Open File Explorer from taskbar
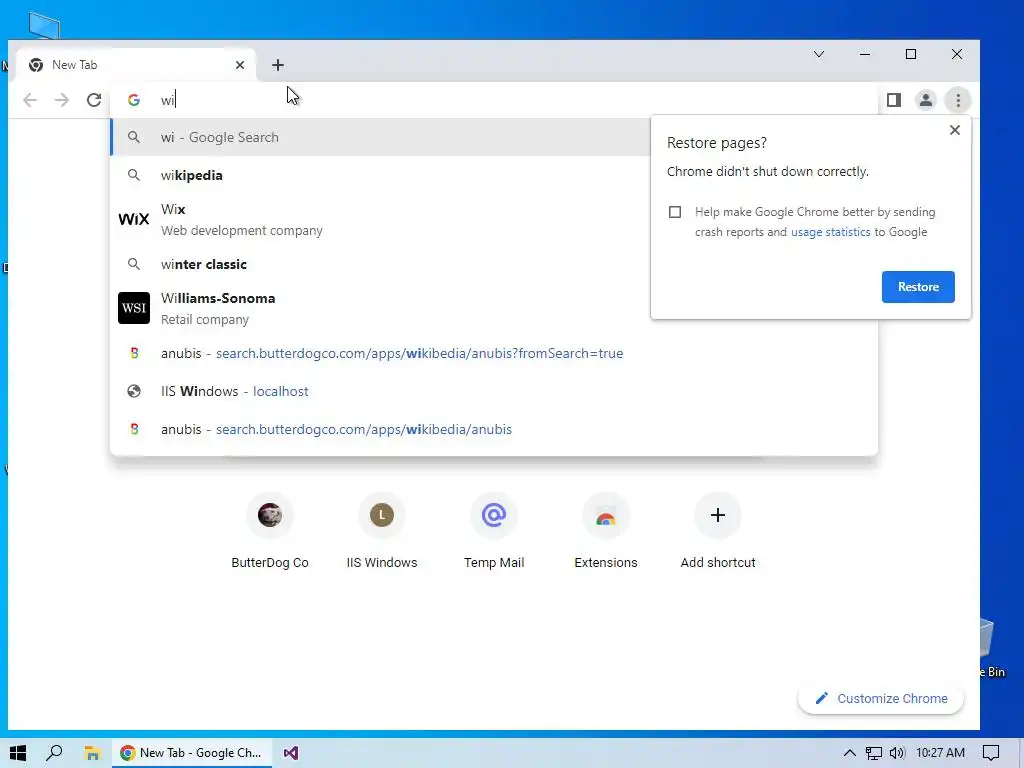The height and width of the screenshot is (768, 1024). [92, 753]
